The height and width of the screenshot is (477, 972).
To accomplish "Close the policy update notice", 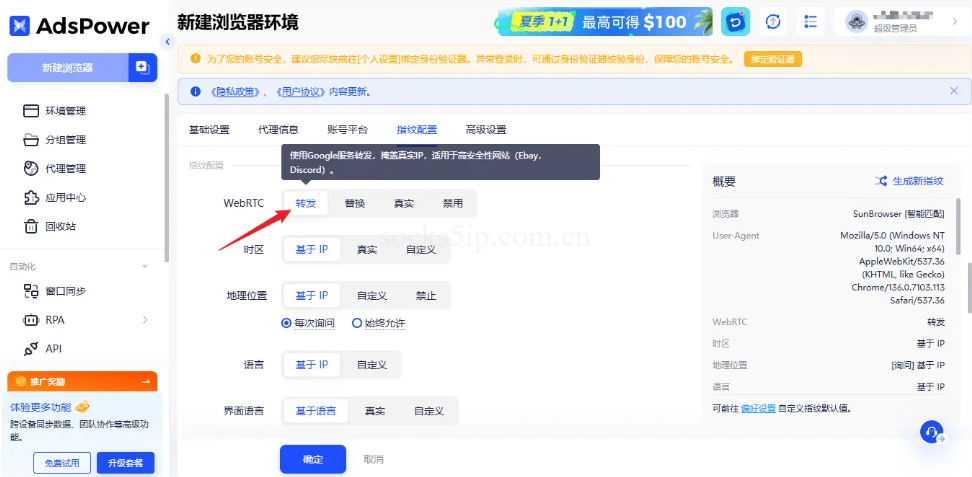I will [954, 91].
